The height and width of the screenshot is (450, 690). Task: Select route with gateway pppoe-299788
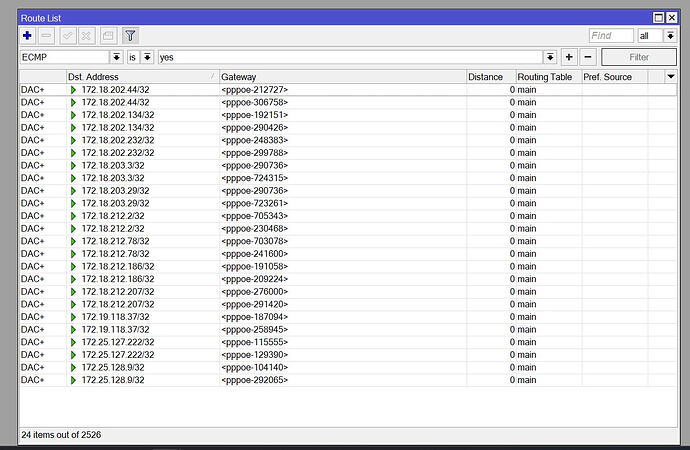point(348,153)
